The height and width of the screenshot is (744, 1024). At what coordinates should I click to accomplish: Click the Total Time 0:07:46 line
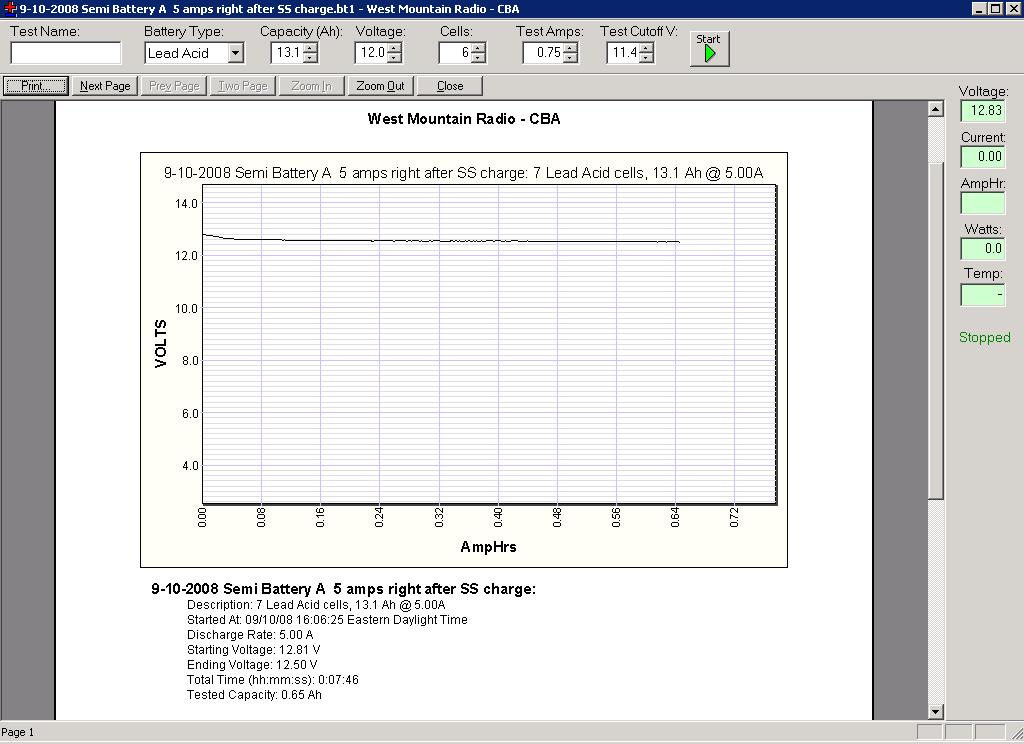tap(272, 680)
